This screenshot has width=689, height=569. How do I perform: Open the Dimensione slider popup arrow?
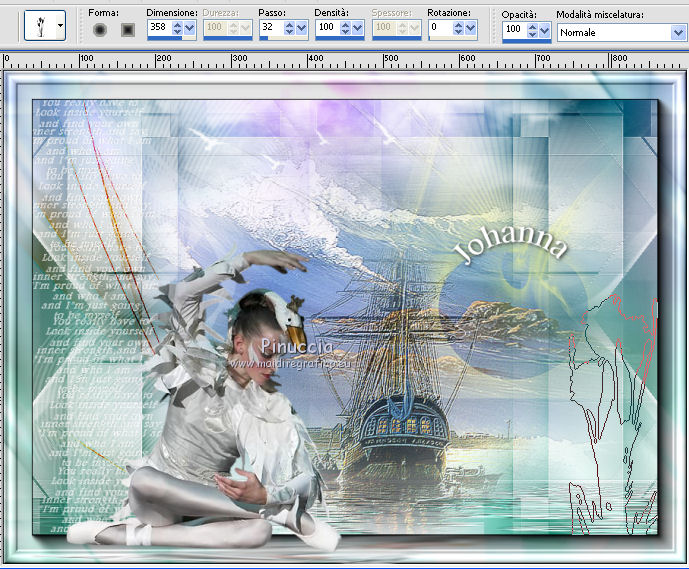pos(189,28)
